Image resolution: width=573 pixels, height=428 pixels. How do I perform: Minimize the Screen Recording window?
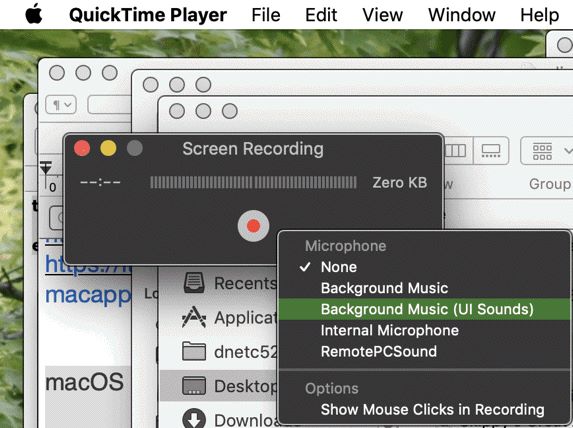point(108,149)
